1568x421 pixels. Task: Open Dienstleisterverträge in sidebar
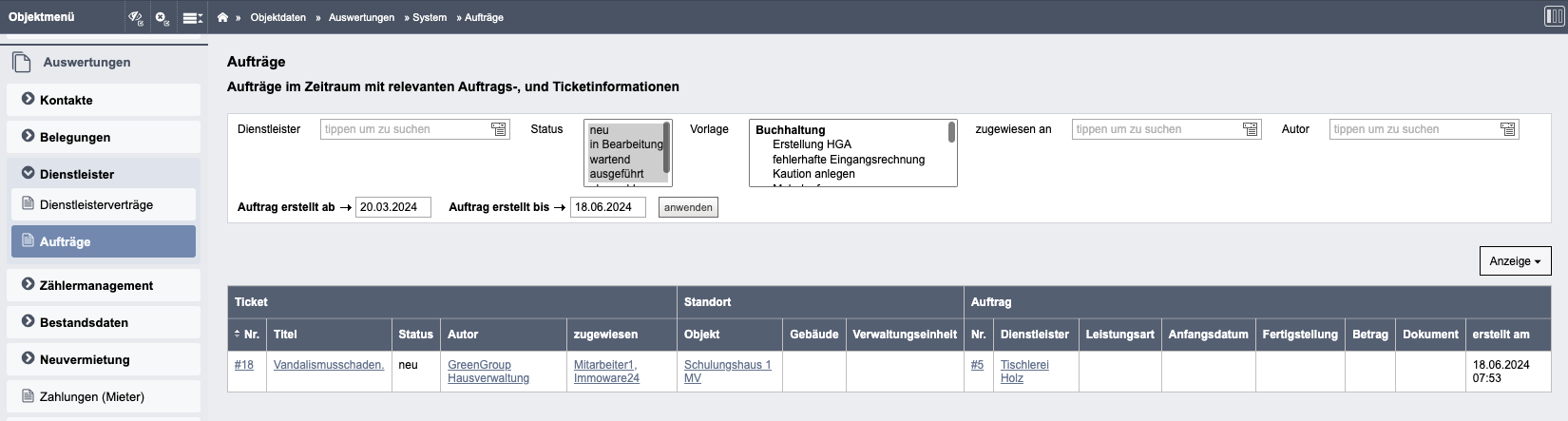tap(96, 204)
